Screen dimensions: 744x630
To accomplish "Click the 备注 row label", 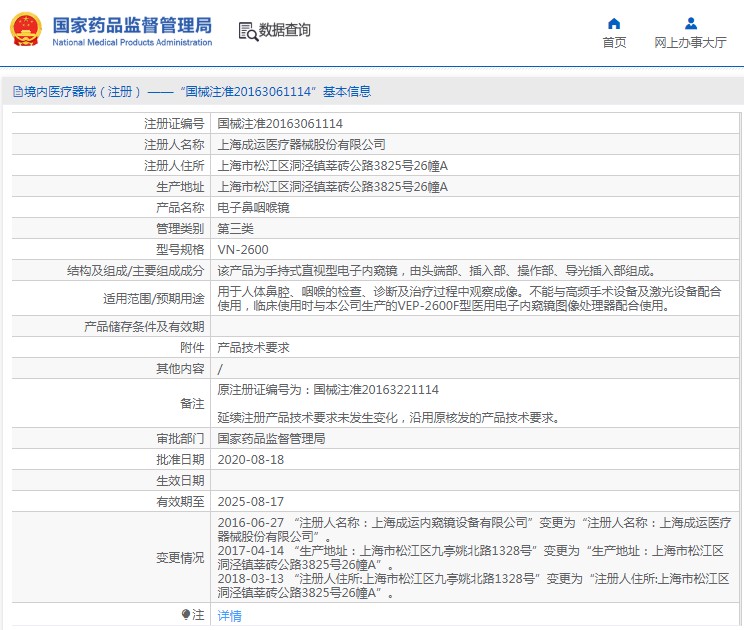I will tap(192, 404).
